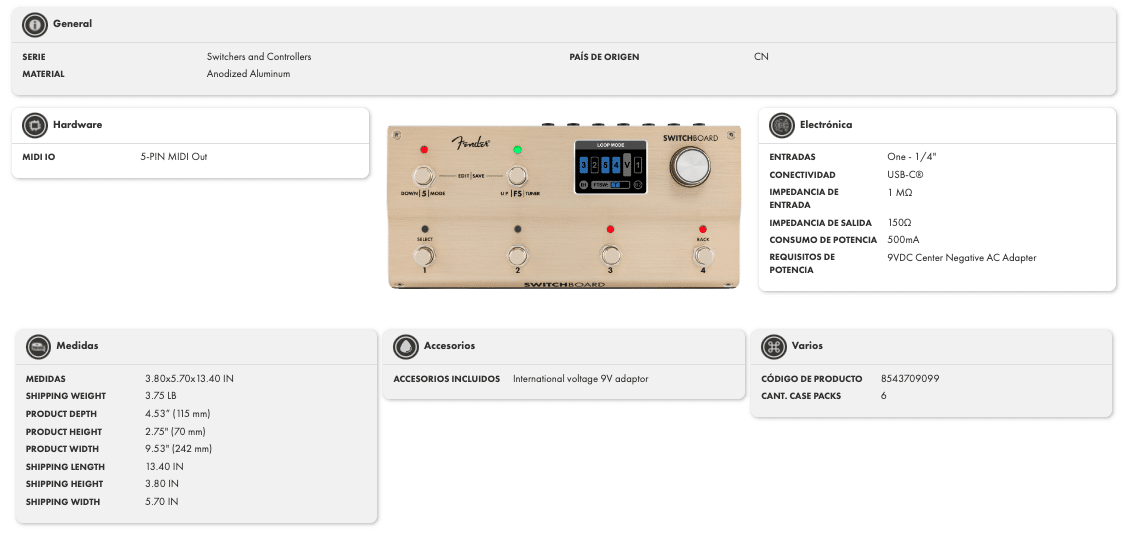Select the Medidas section heading
The image size is (1126, 545).
(x=77, y=345)
